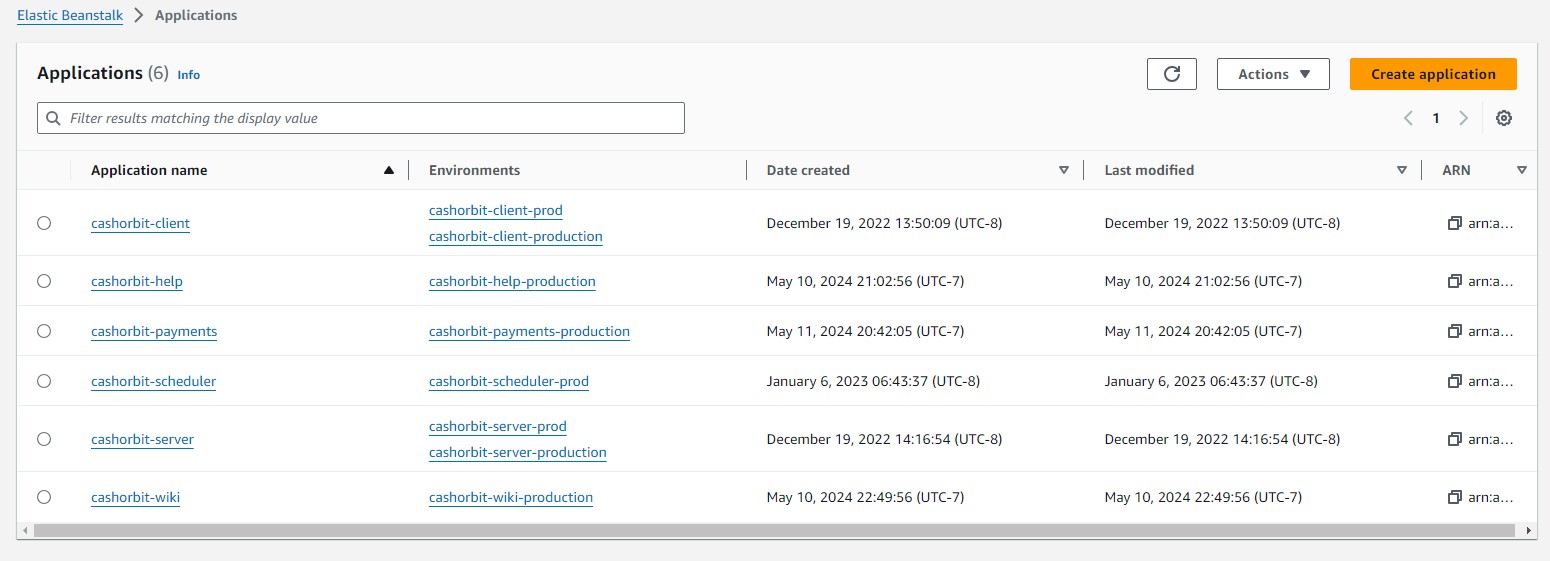Navigate to Elastic Beanstalk breadcrumb
Viewport: 1550px width, 561px height.
[x=70, y=16]
